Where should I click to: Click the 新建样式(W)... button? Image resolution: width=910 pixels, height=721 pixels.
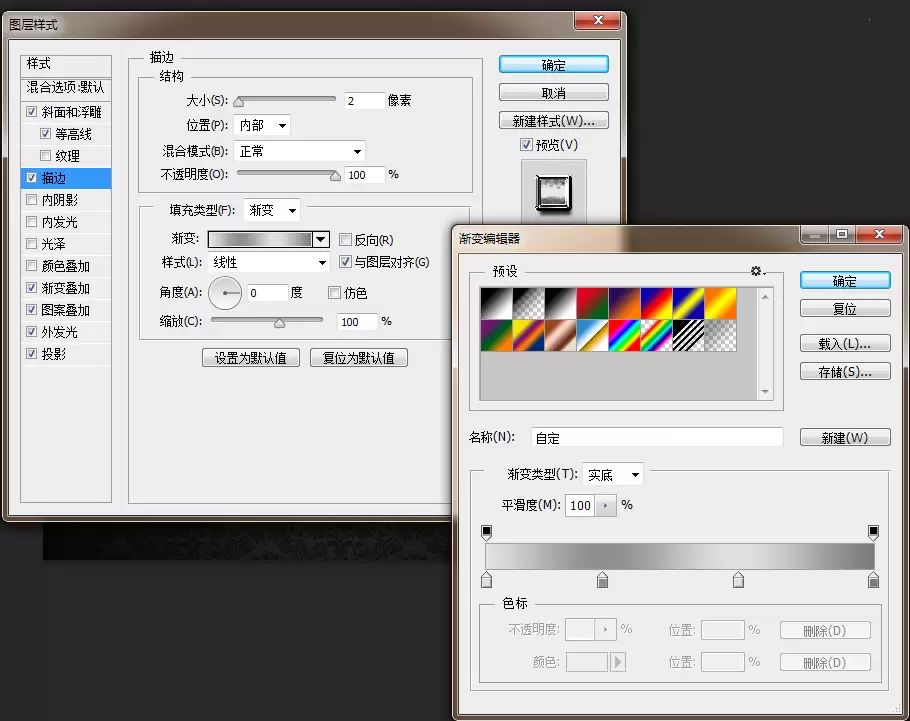tap(554, 121)
